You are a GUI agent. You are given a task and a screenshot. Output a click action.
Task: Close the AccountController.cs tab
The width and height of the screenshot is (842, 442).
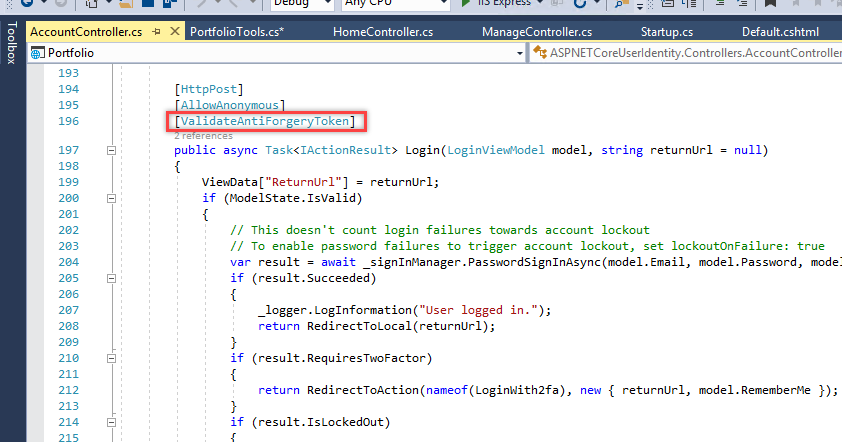(175, 32)
